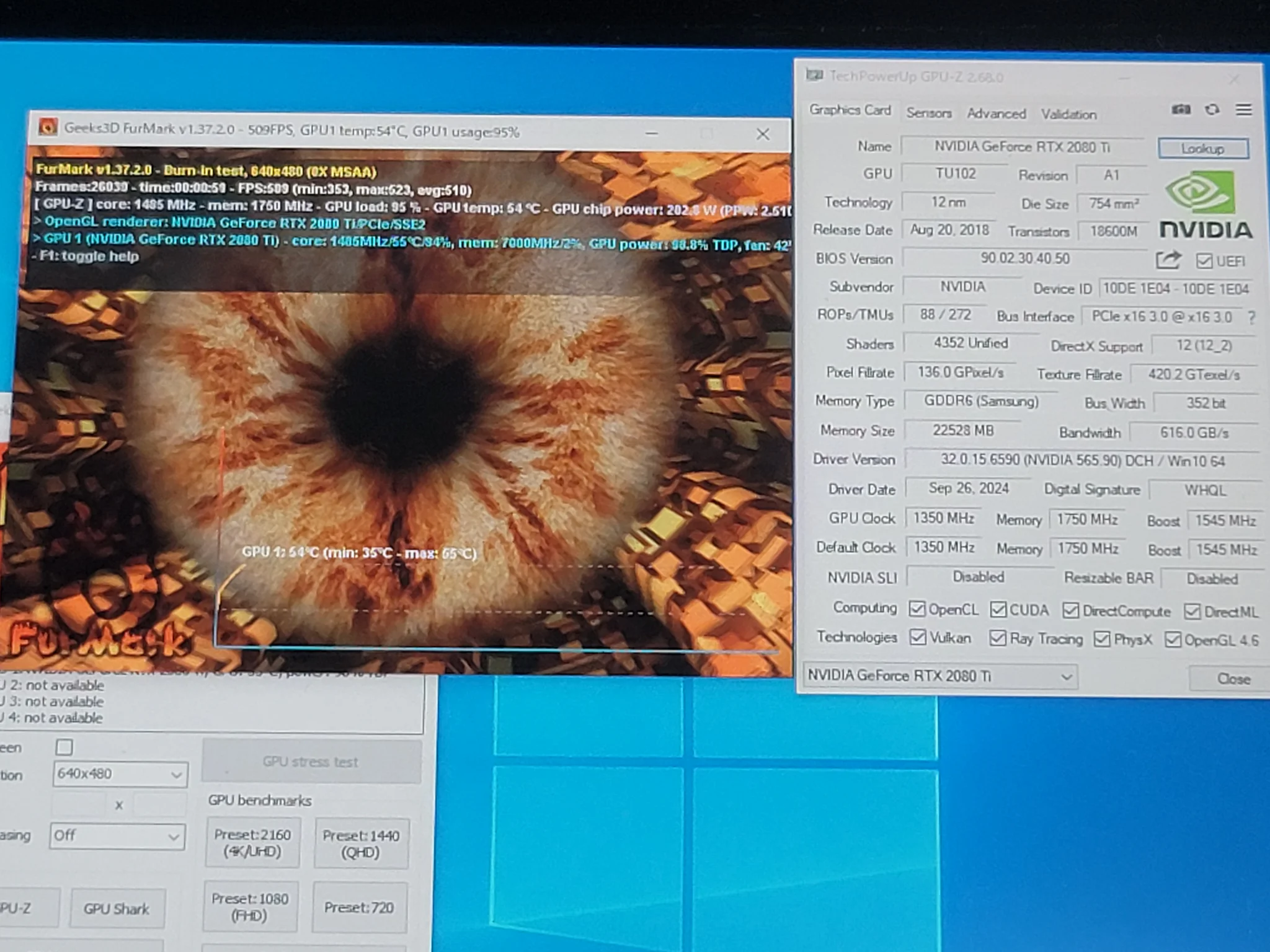The image size is (1270, 952).
Task: Click the Digital Signature value WHQL
Action: click(1206, 491)
